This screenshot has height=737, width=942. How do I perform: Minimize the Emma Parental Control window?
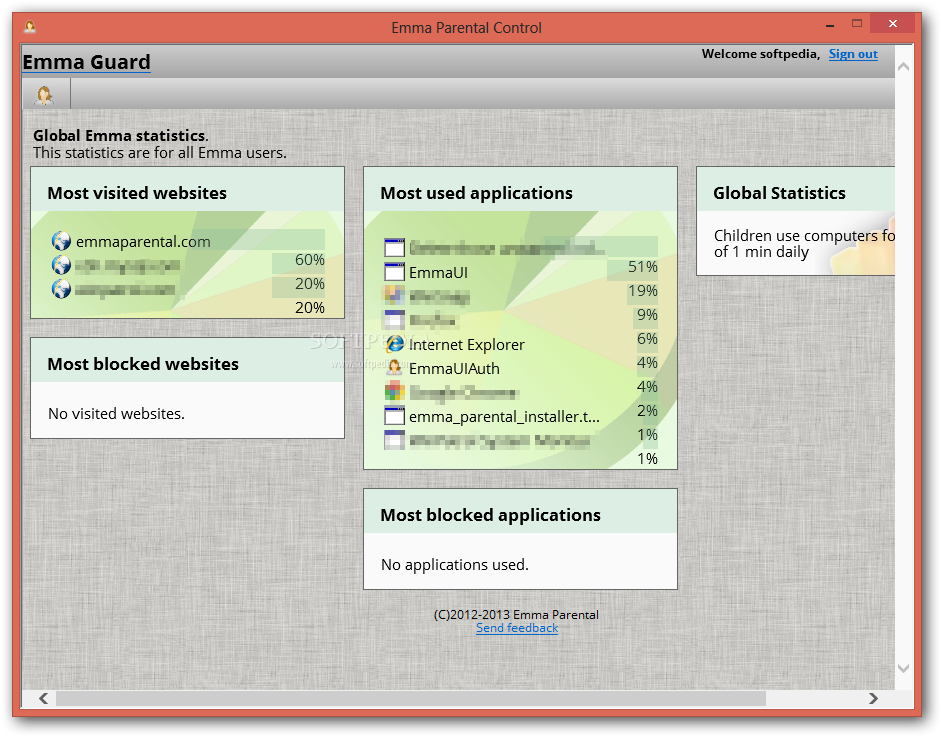pyautogui.click(x=830, y=25)
